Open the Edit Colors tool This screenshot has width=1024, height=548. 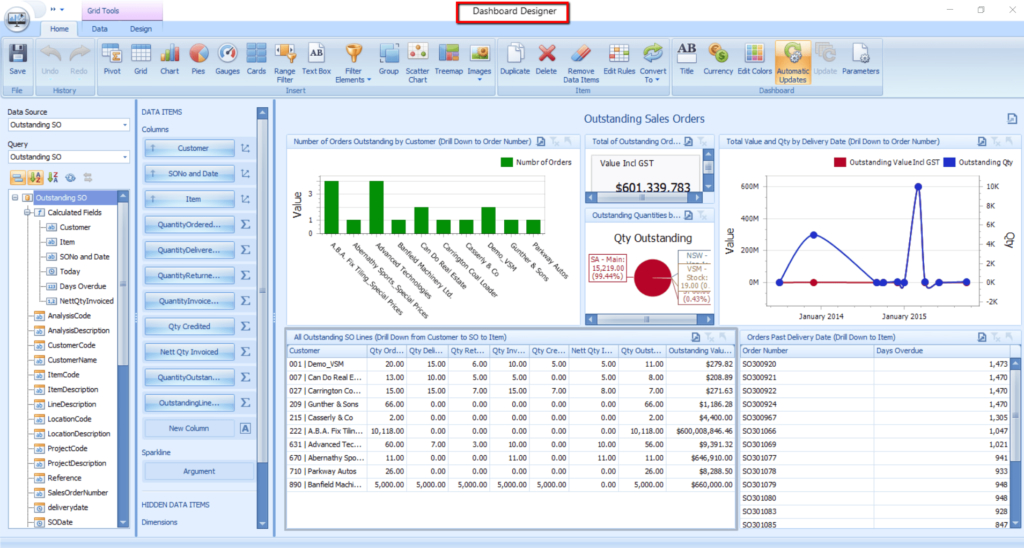coord(755,58)
